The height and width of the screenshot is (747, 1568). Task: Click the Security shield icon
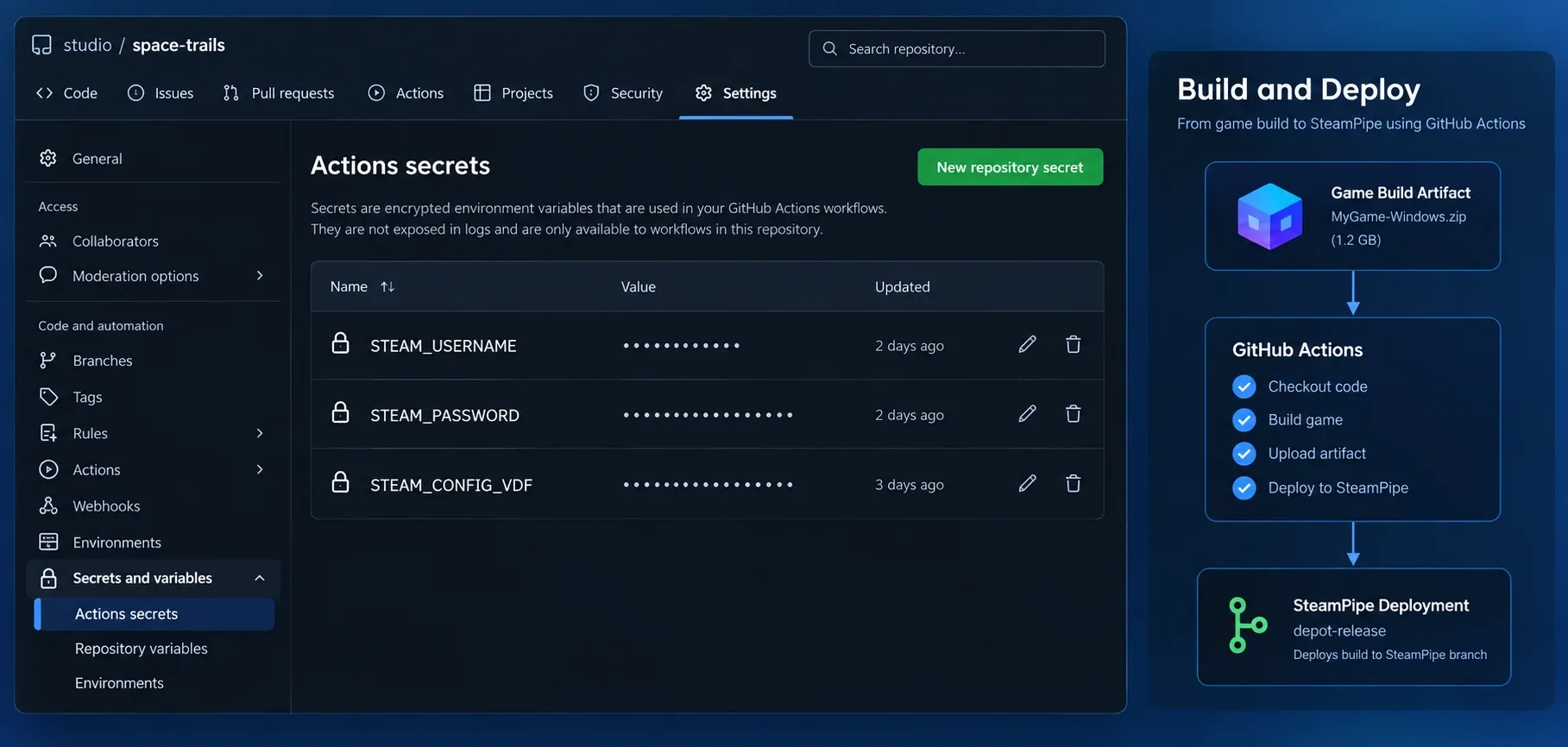click(x=591, y=93)
